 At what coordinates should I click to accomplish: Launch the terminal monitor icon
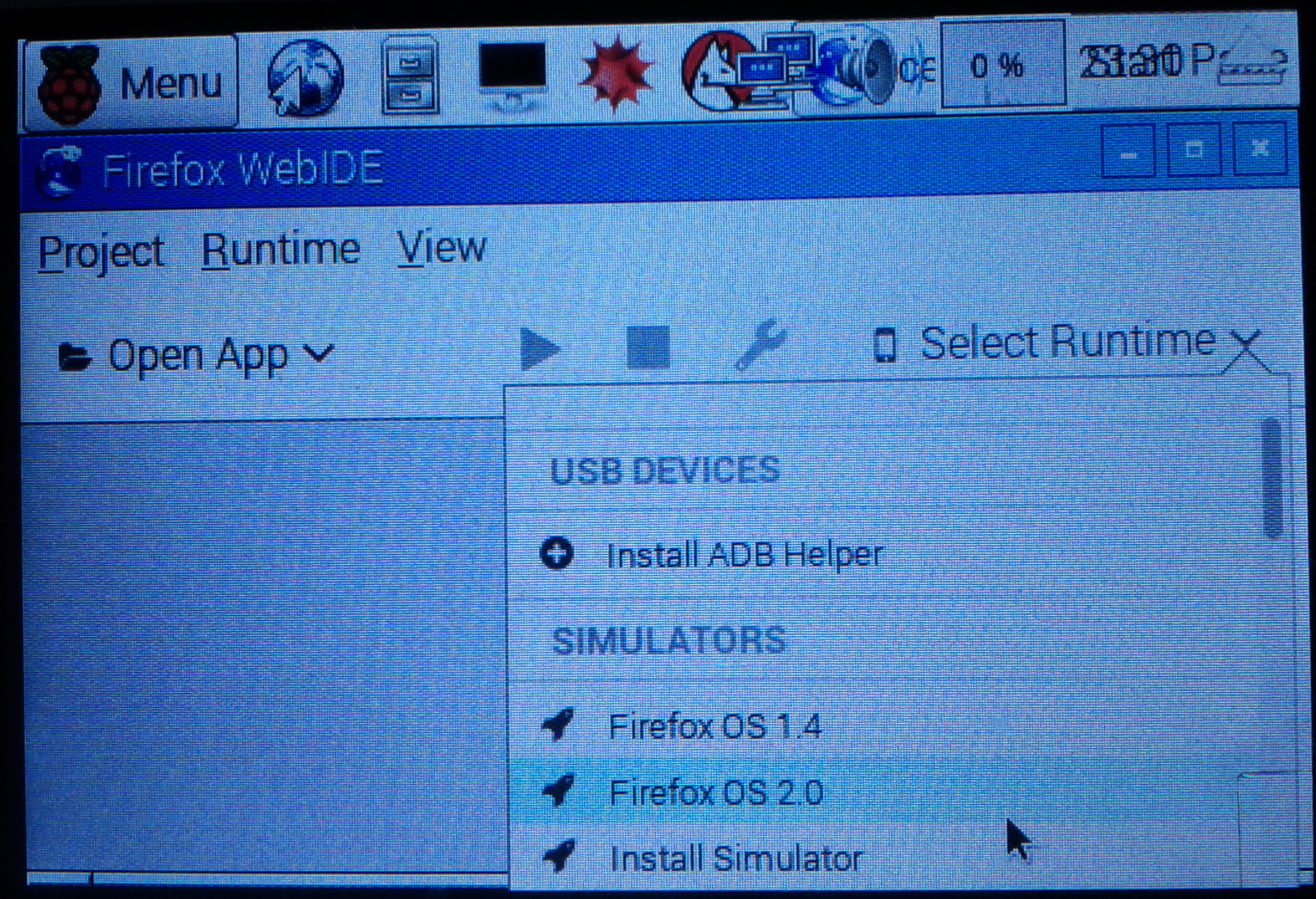513,76
